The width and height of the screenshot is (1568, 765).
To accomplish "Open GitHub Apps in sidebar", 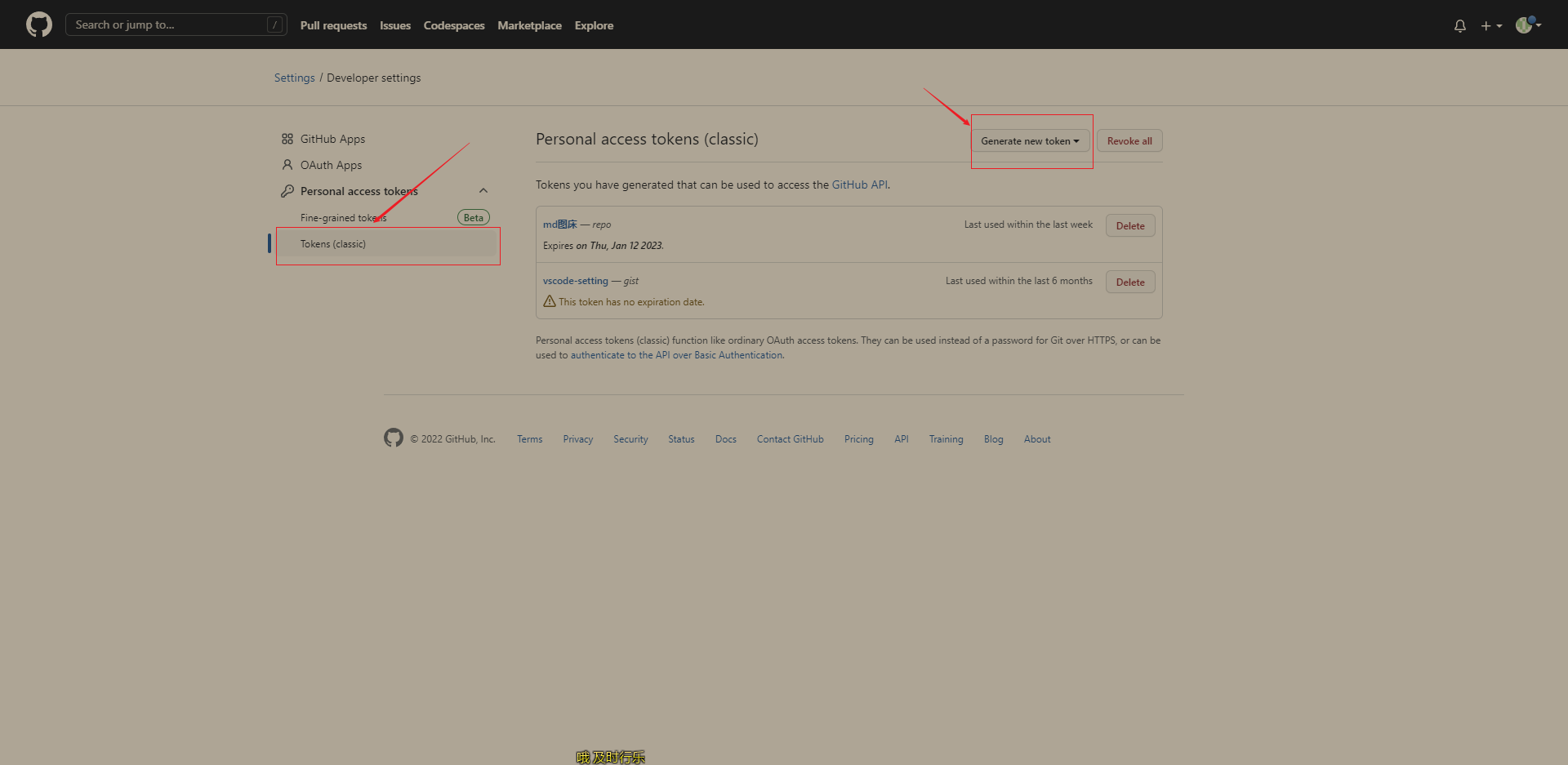I will click(x=332, y=139).
